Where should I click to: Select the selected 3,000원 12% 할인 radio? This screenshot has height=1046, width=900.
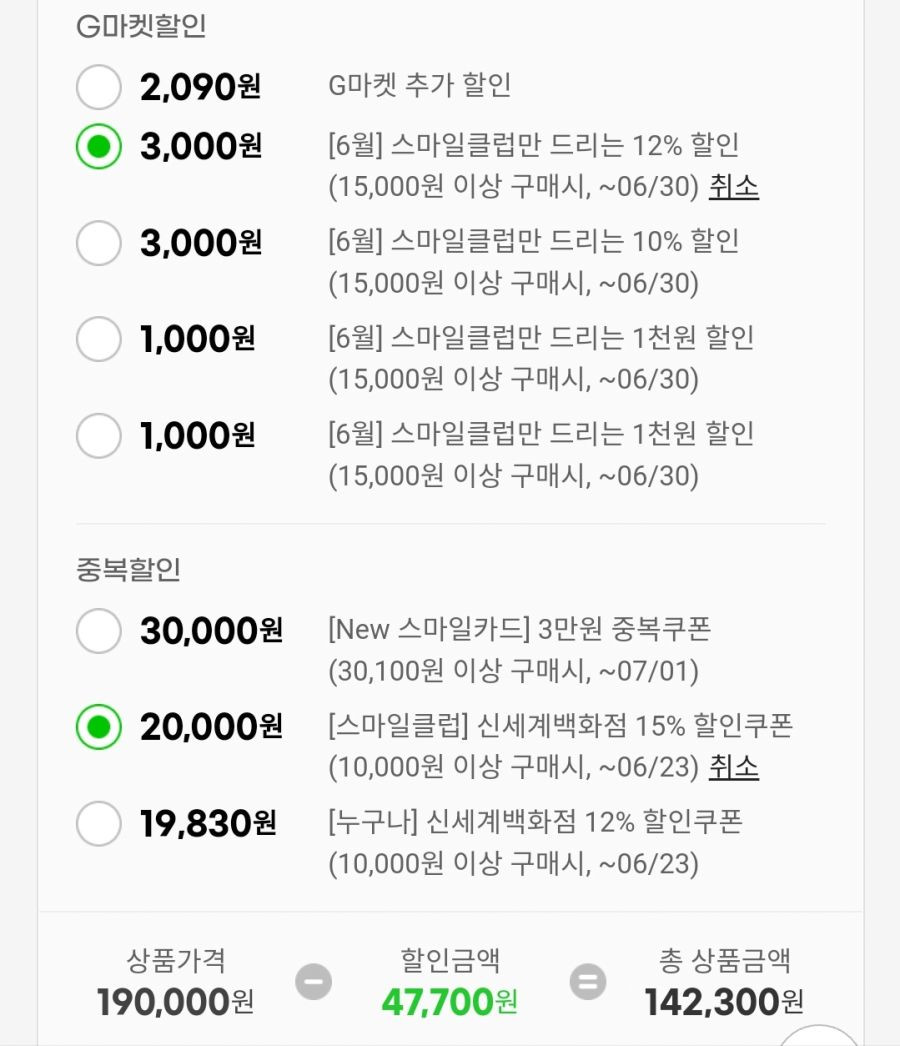[x=99, y=146]
